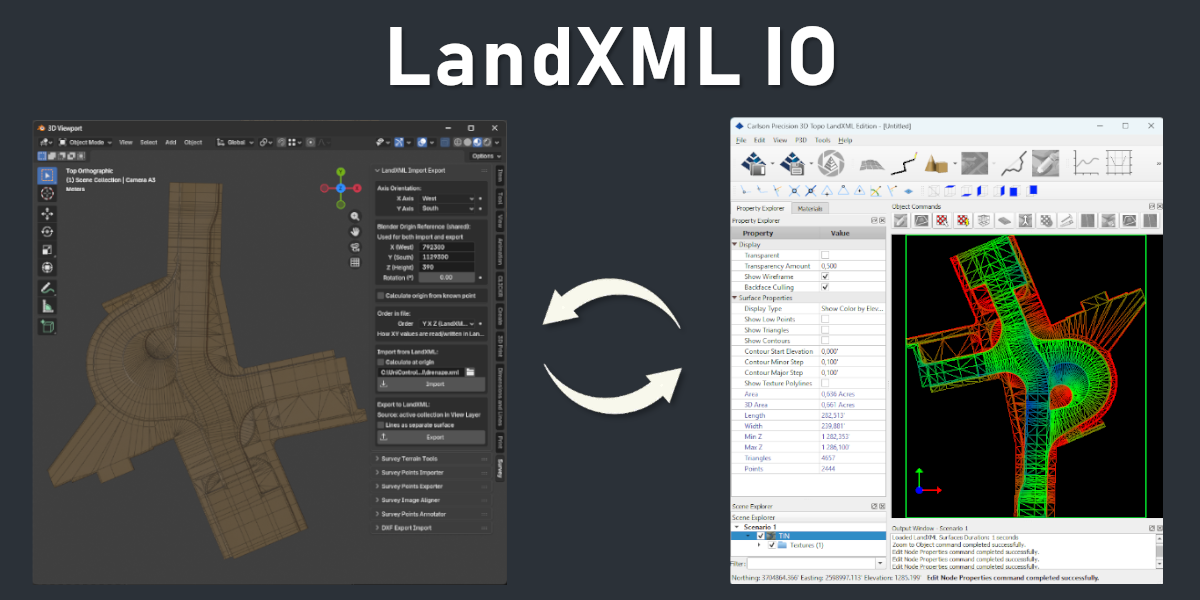Toggle the Transparent checkbox in Property Explorer
1200x600 pixels.
pos(825,255)
